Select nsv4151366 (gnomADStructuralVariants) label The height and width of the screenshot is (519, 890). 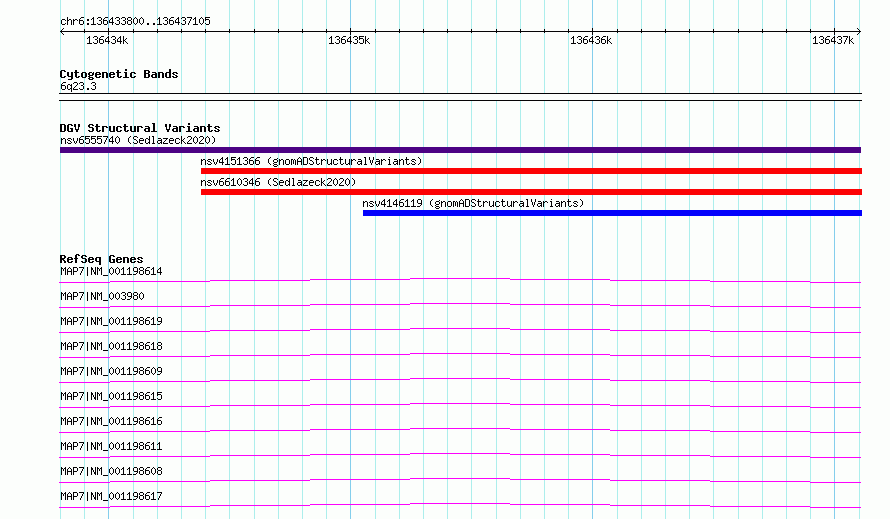point(311,161)
